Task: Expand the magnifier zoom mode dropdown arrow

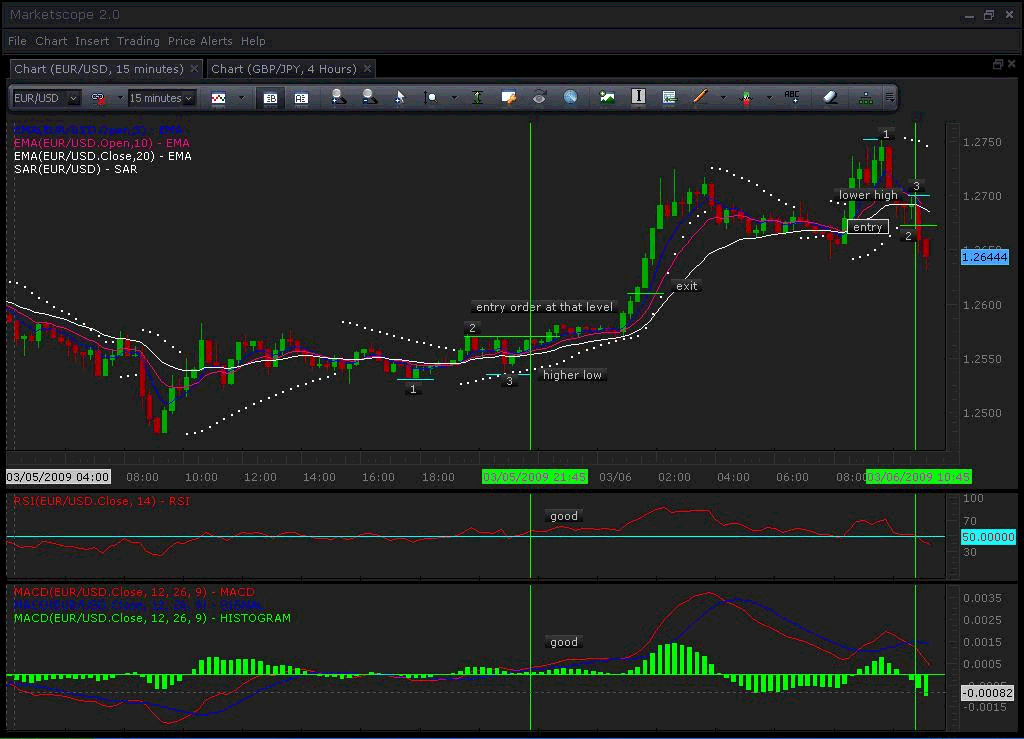Action: click(x=453, y=98)
